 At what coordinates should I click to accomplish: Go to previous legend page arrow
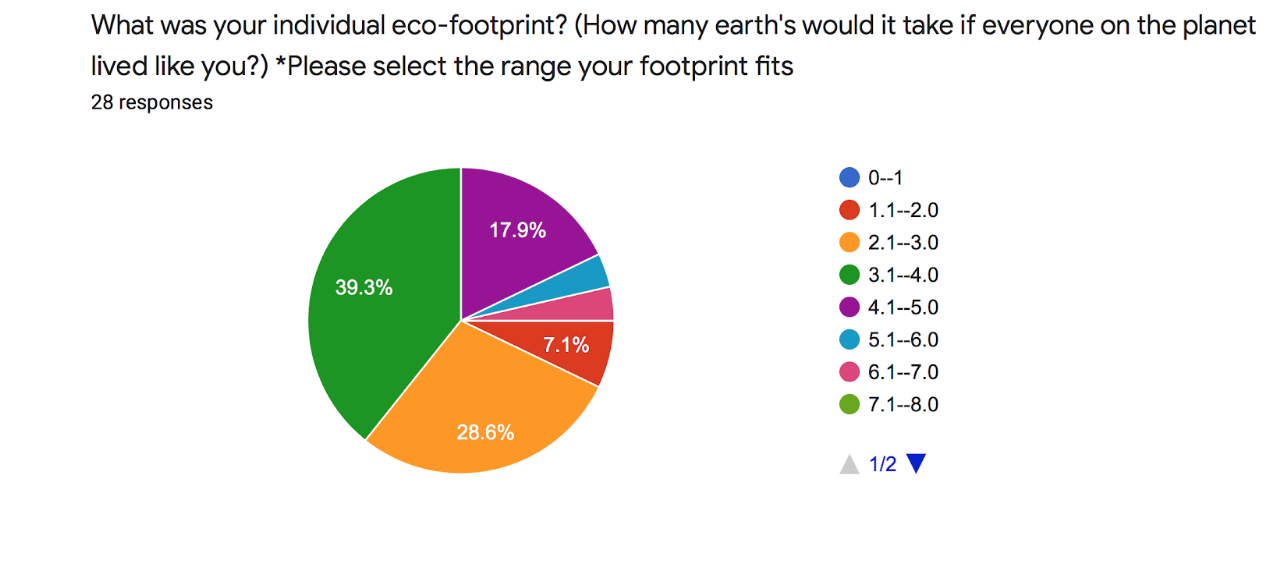pyautogui.click(x=850, y=464)
